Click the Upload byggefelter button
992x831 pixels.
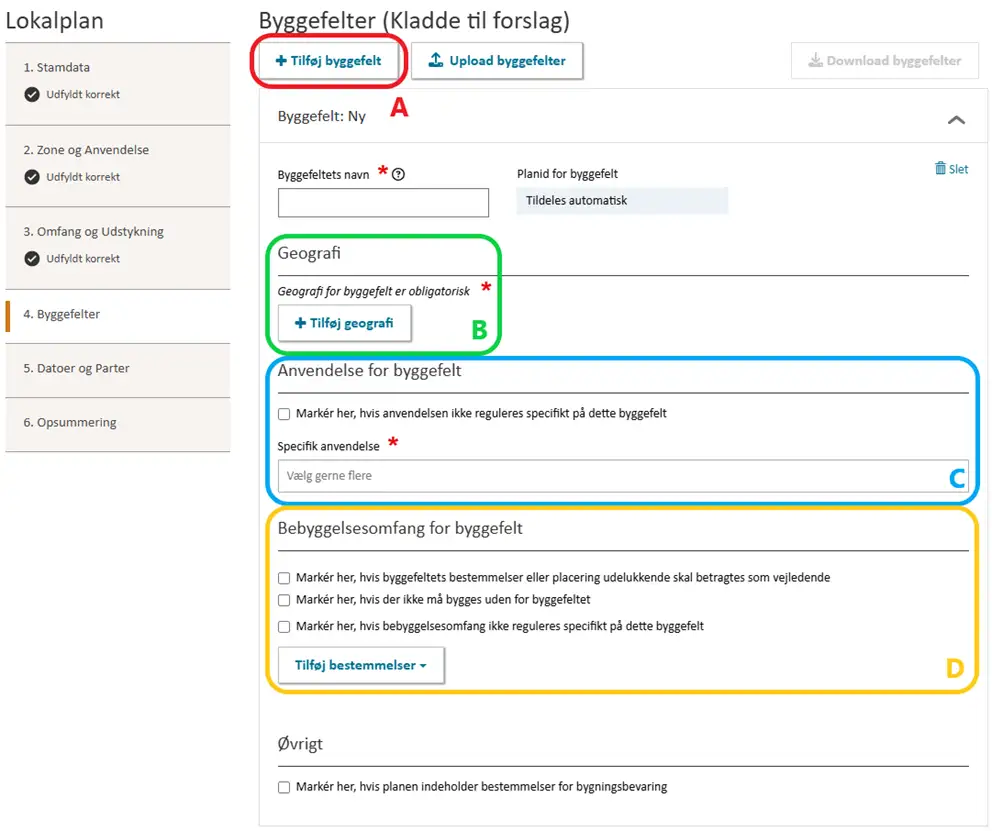click(497, 61)
